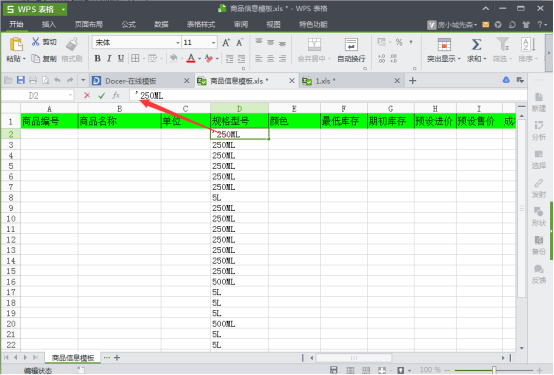Click the merge and center (合并居中) icon
The image size is (554, 375).
(314, 45)
